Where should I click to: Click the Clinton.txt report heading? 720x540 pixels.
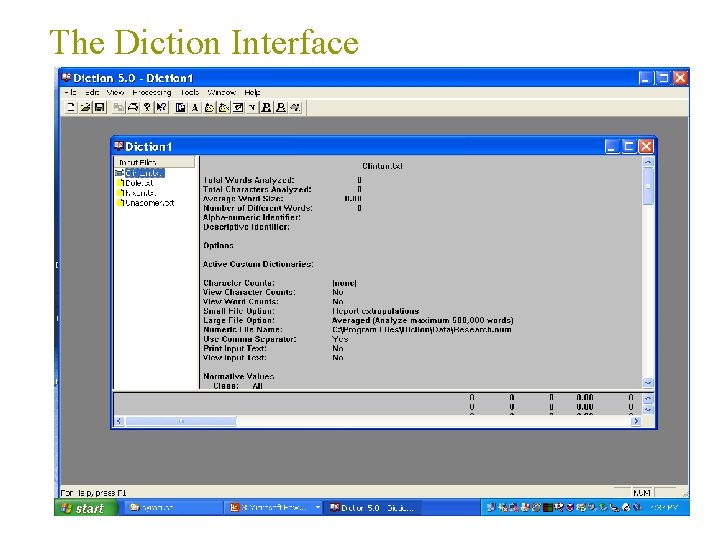382,166
